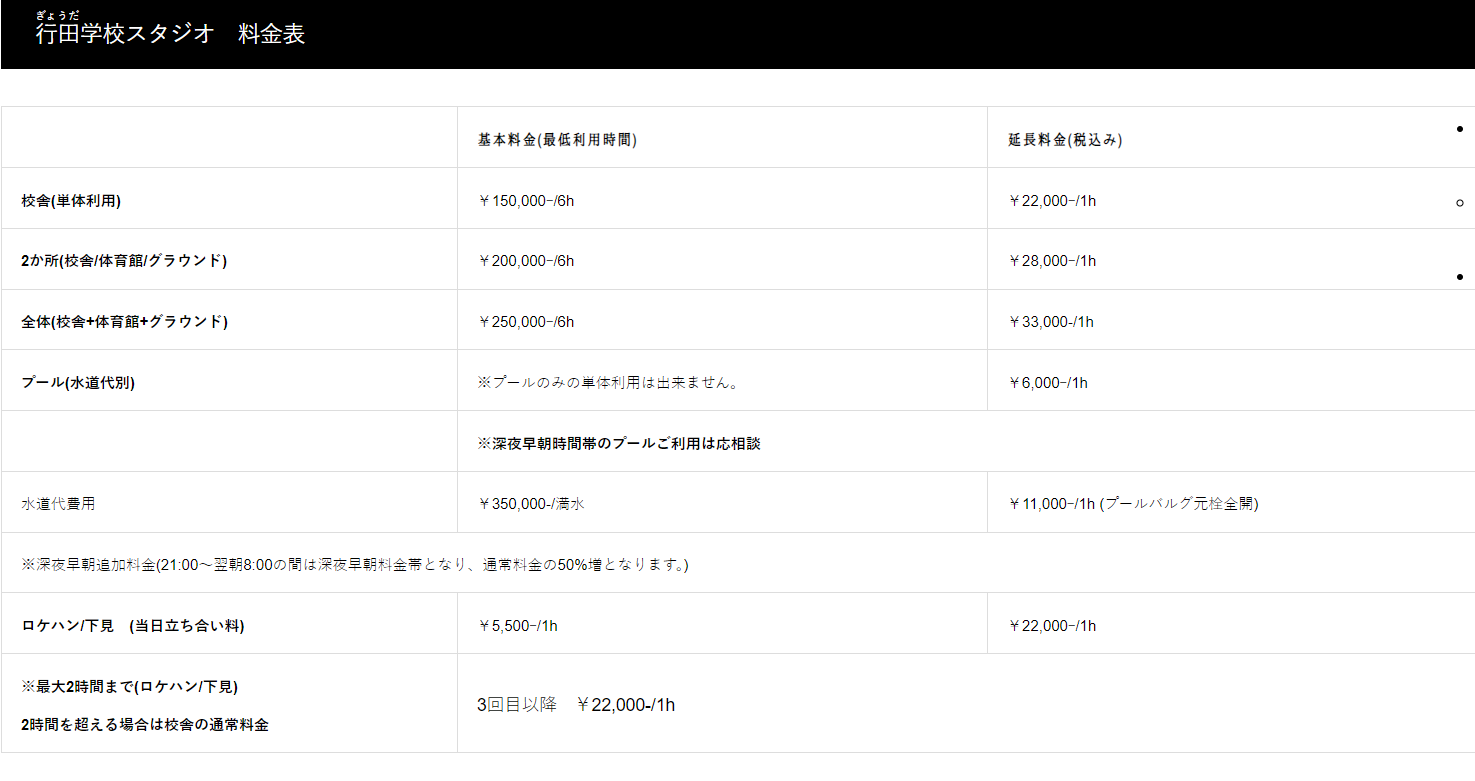Click the hollow circle bullet at right edge
The image size is (1475, 781).
coord(1460,203)
